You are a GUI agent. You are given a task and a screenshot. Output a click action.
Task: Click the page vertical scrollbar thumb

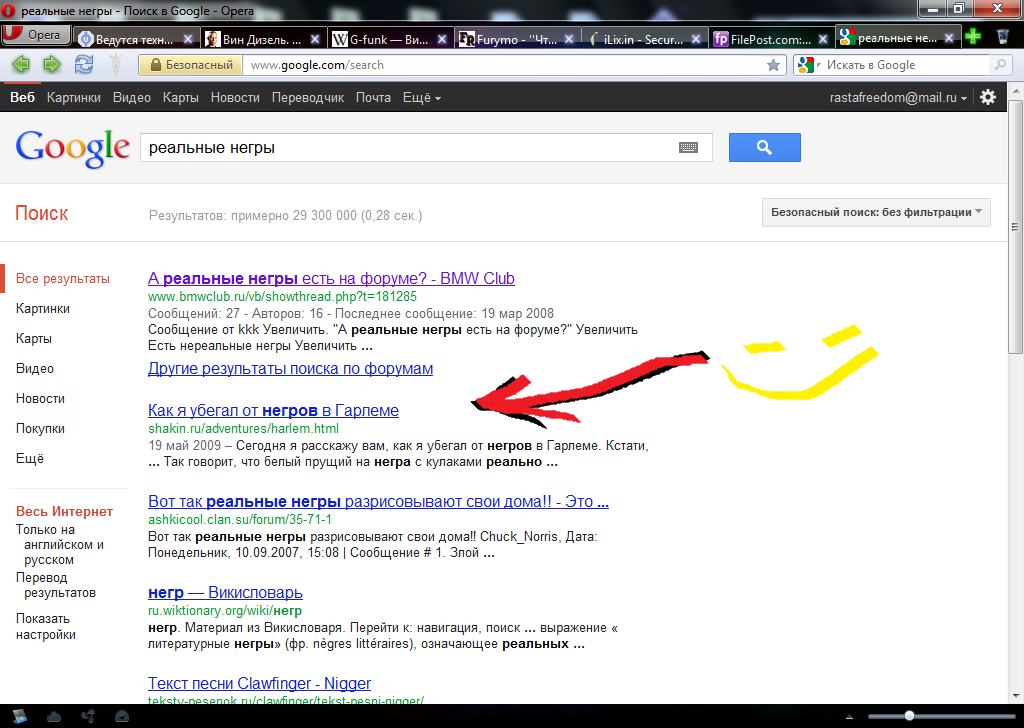pos(1015,227)
